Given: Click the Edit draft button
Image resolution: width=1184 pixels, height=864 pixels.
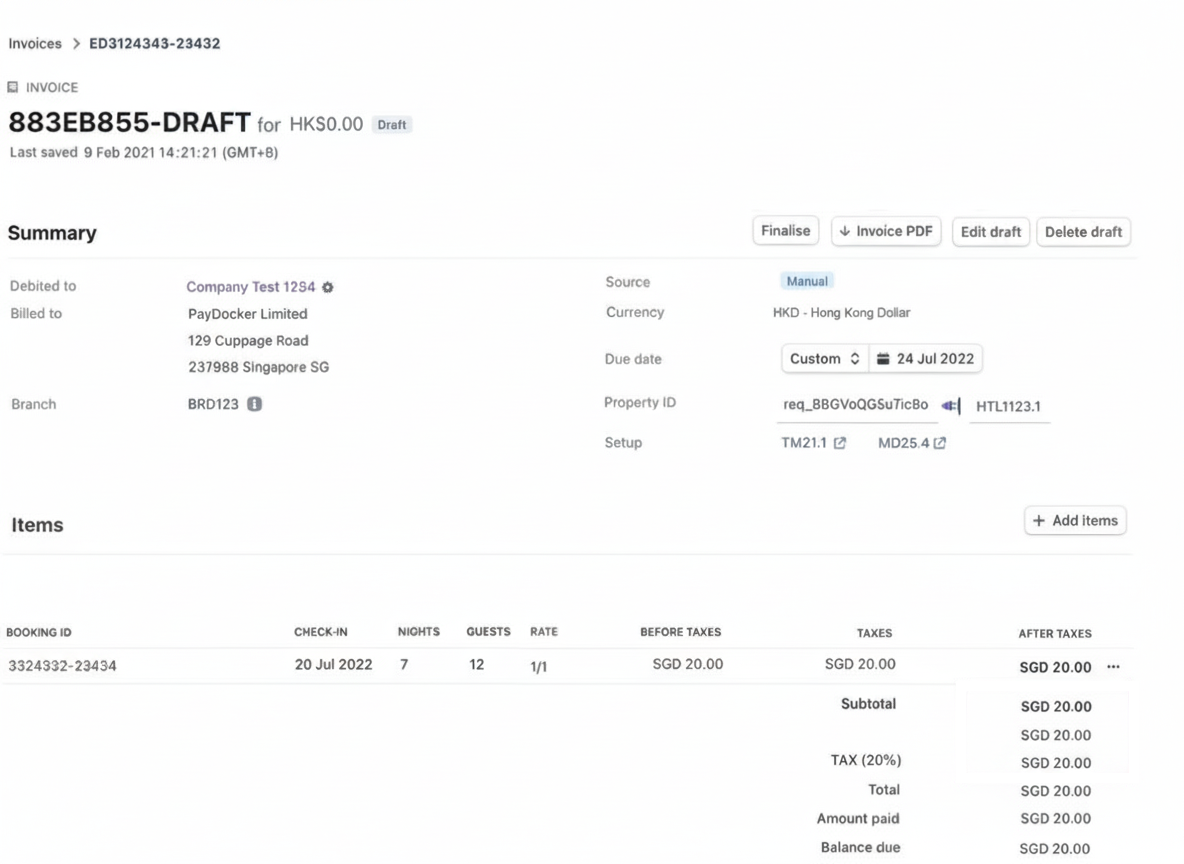Looking at the screenshot, I should pos(990,232).
